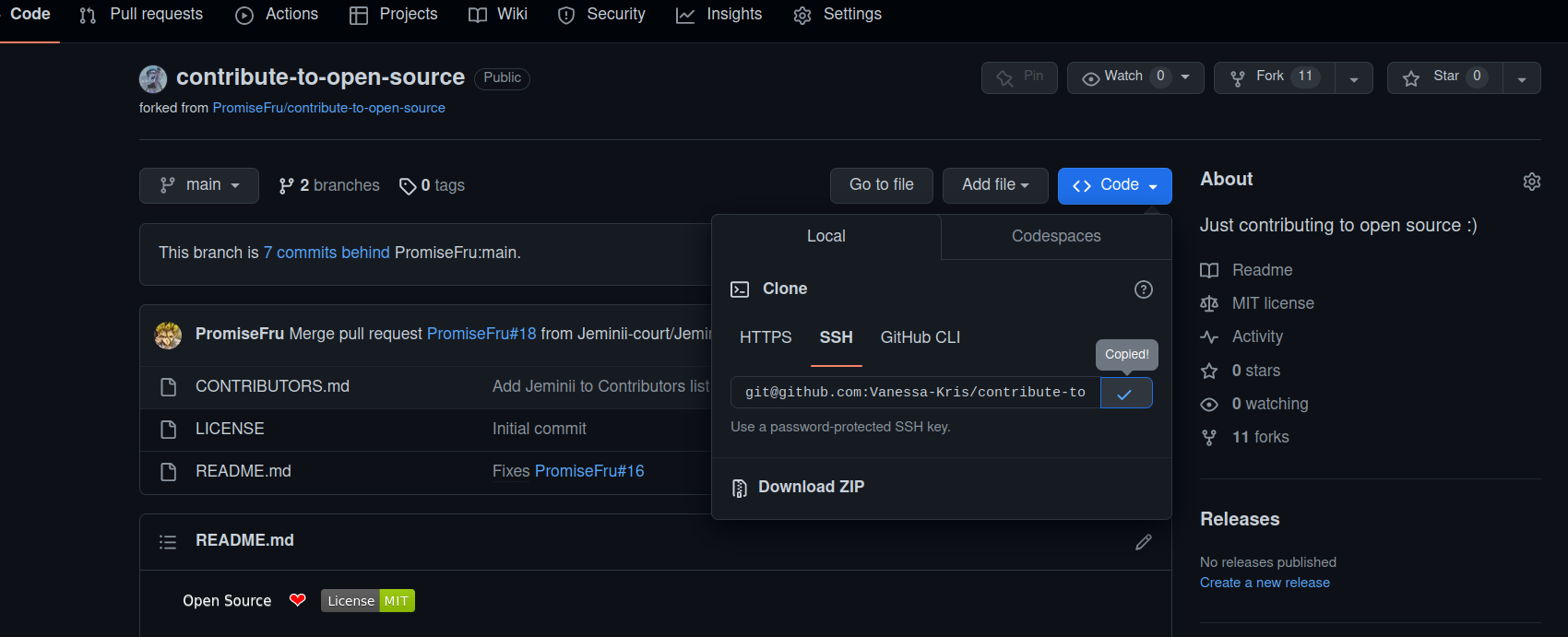Open the main branch selector
Viewport: 1568px width, 637px height.
(199, 185)
